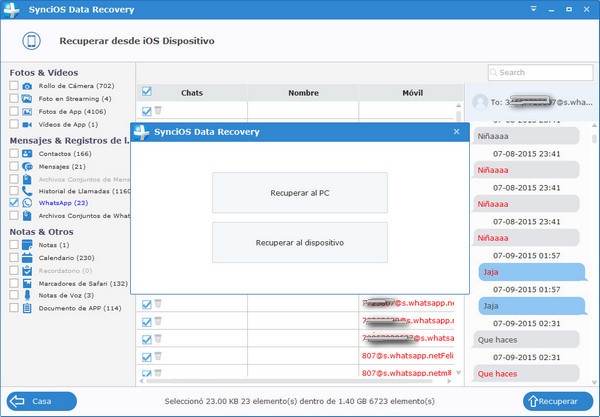The width and height of the screenshot is (600, 417).
Task: Tick the Rollo de Cámara checkbox
Action: coord(14,85)
